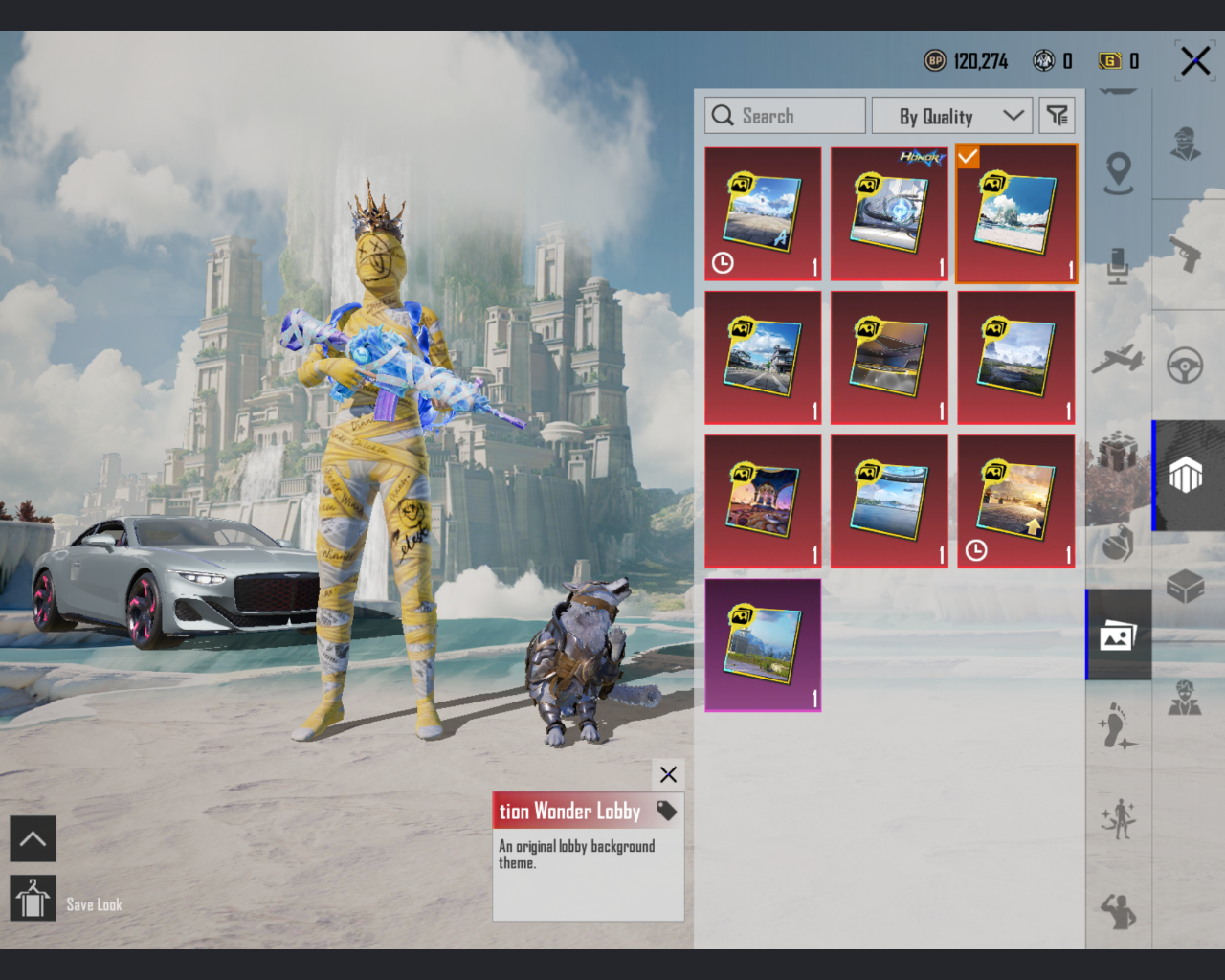Select the sunset lobby item with arrow

1016,501
